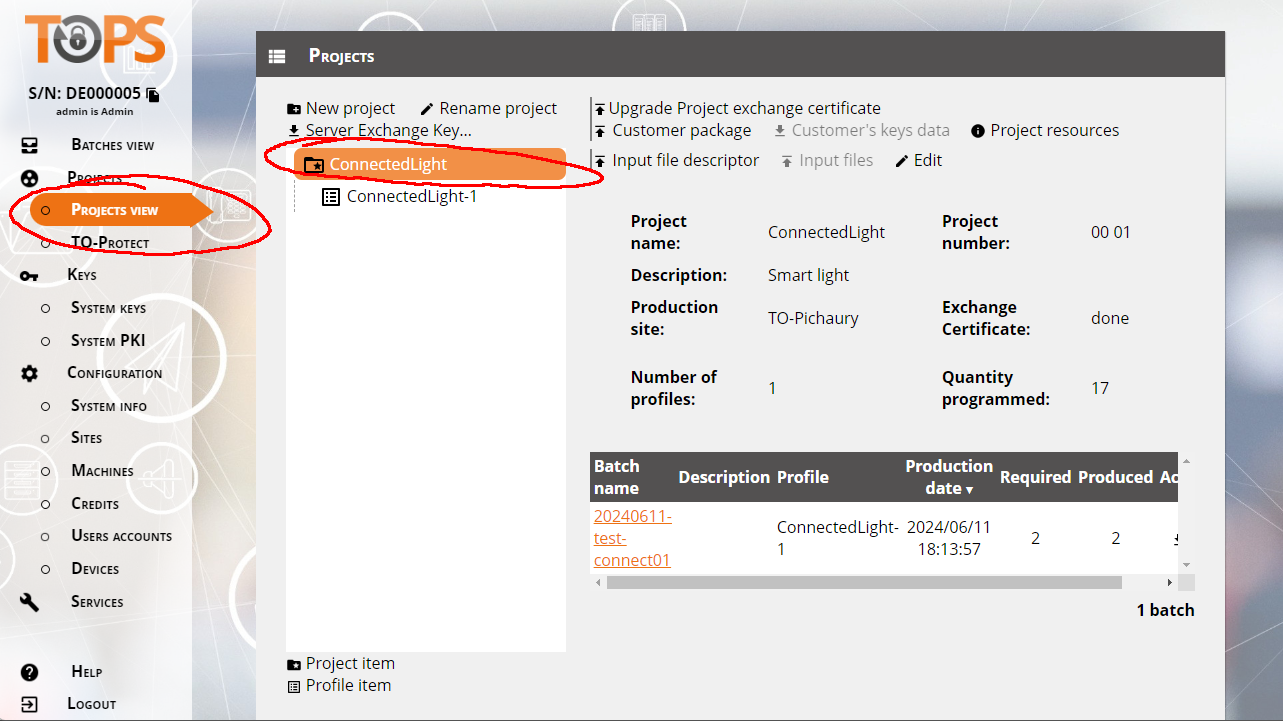Click the Batches view inbox icon
Image resolution: width=1283 pixels, height=721 pixels.
click(30, 145)
